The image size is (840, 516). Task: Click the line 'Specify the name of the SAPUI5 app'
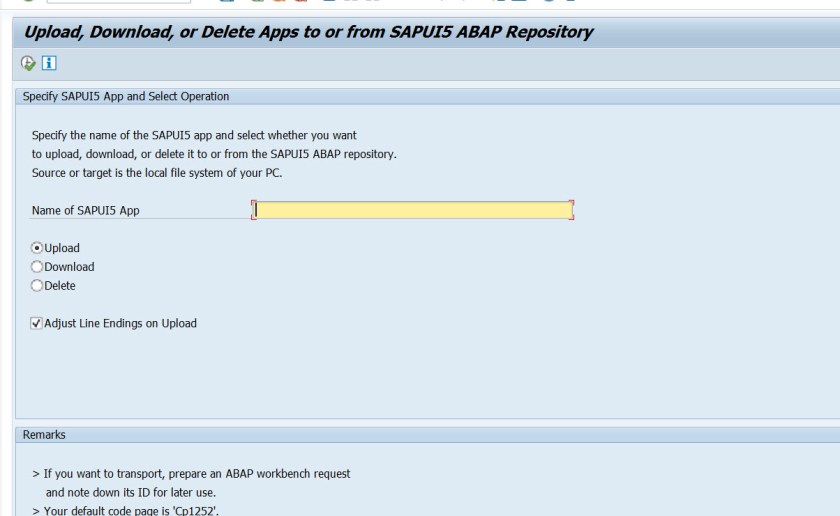click(x=194, y=136)
